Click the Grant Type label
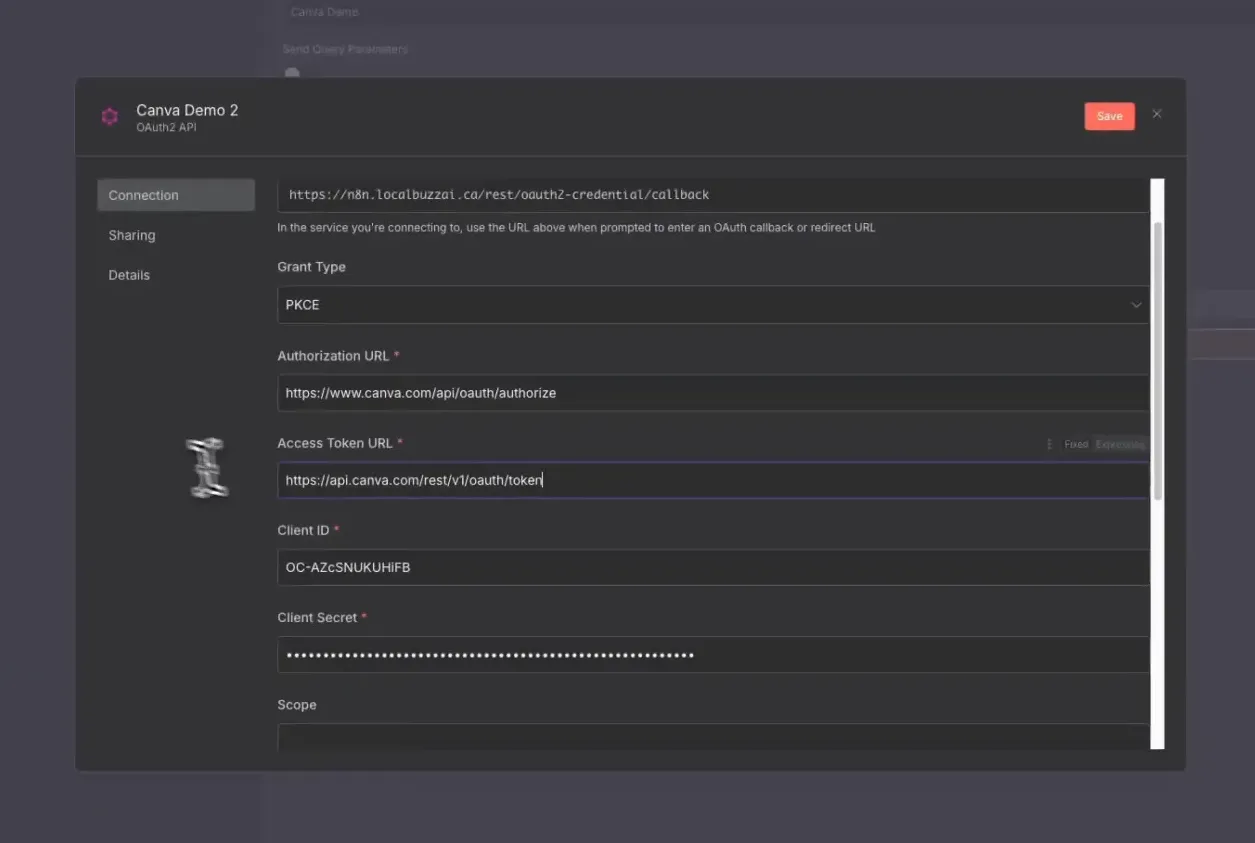This screenshot has height=843, width=1255. [311, 267]
